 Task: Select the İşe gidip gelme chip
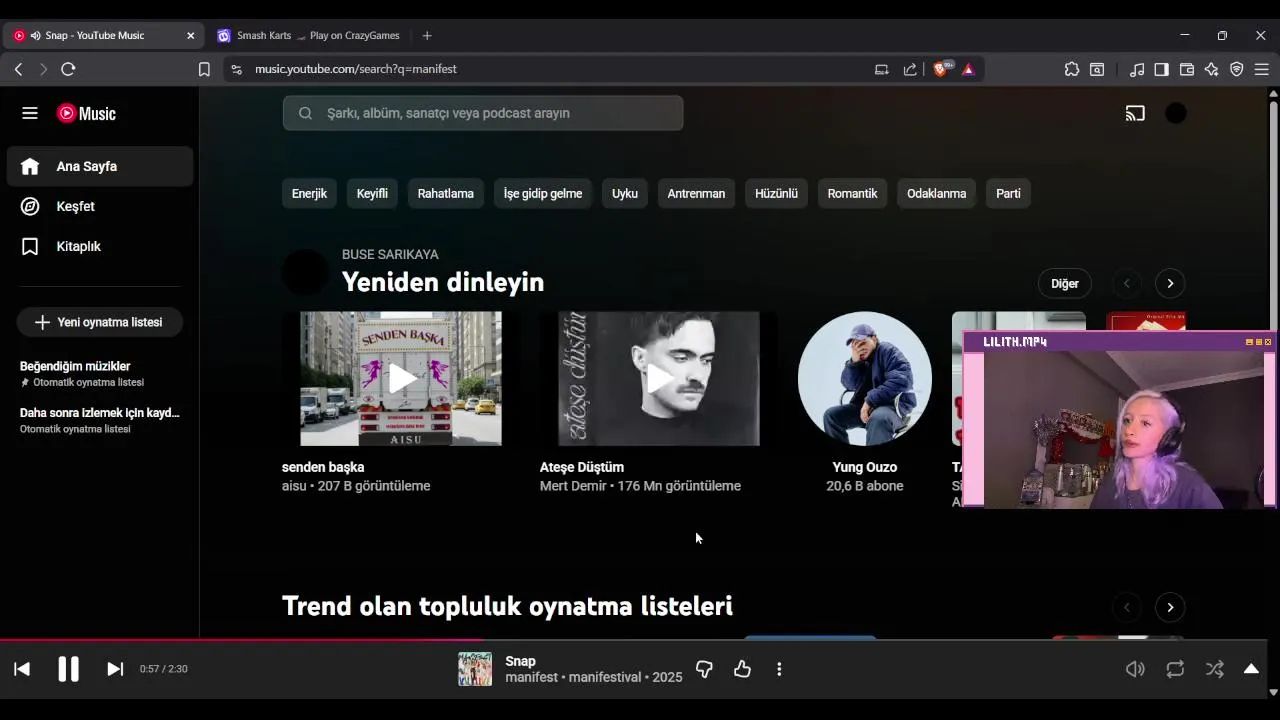click(543, 193)
